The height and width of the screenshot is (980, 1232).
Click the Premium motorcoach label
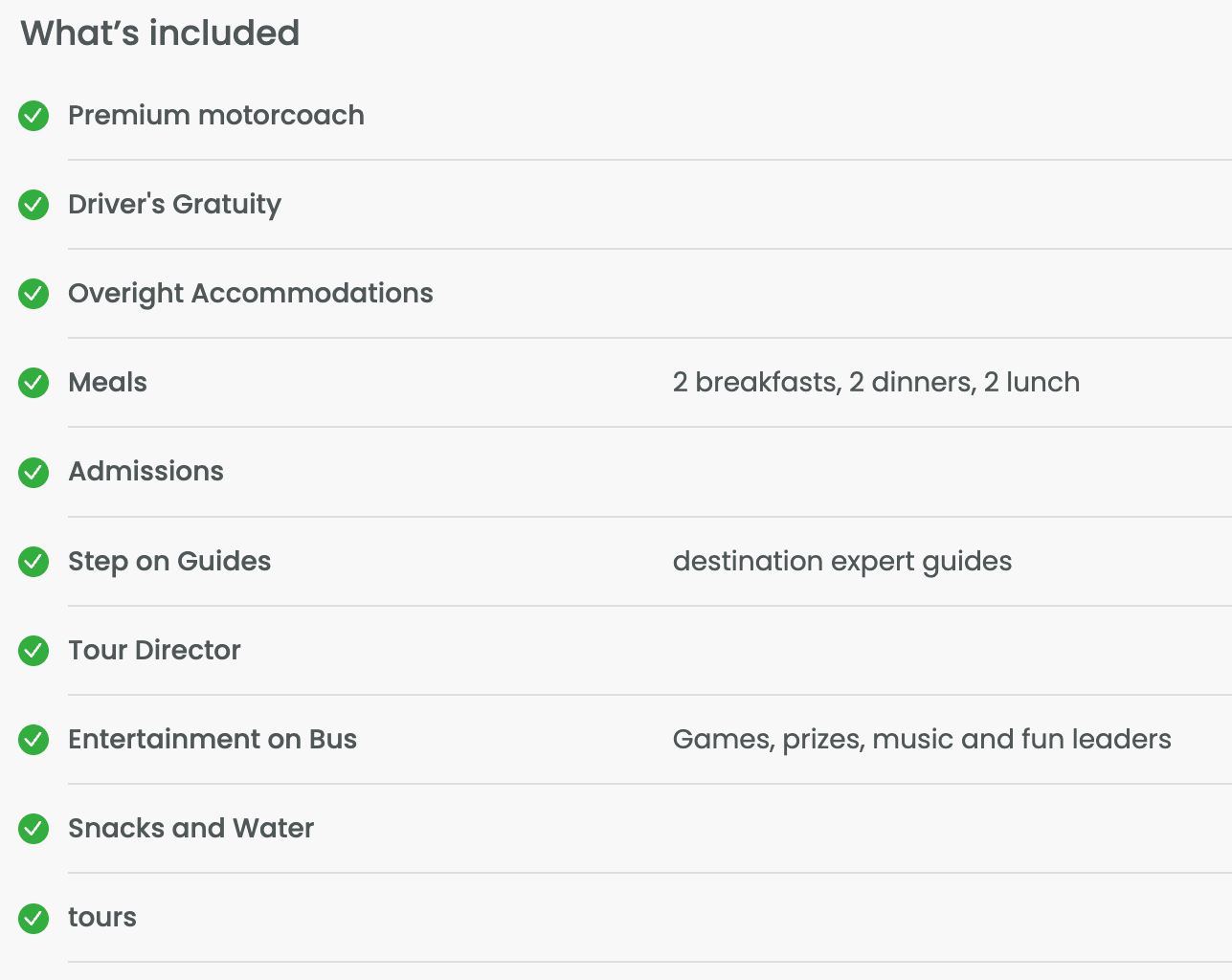click(216, 115)
